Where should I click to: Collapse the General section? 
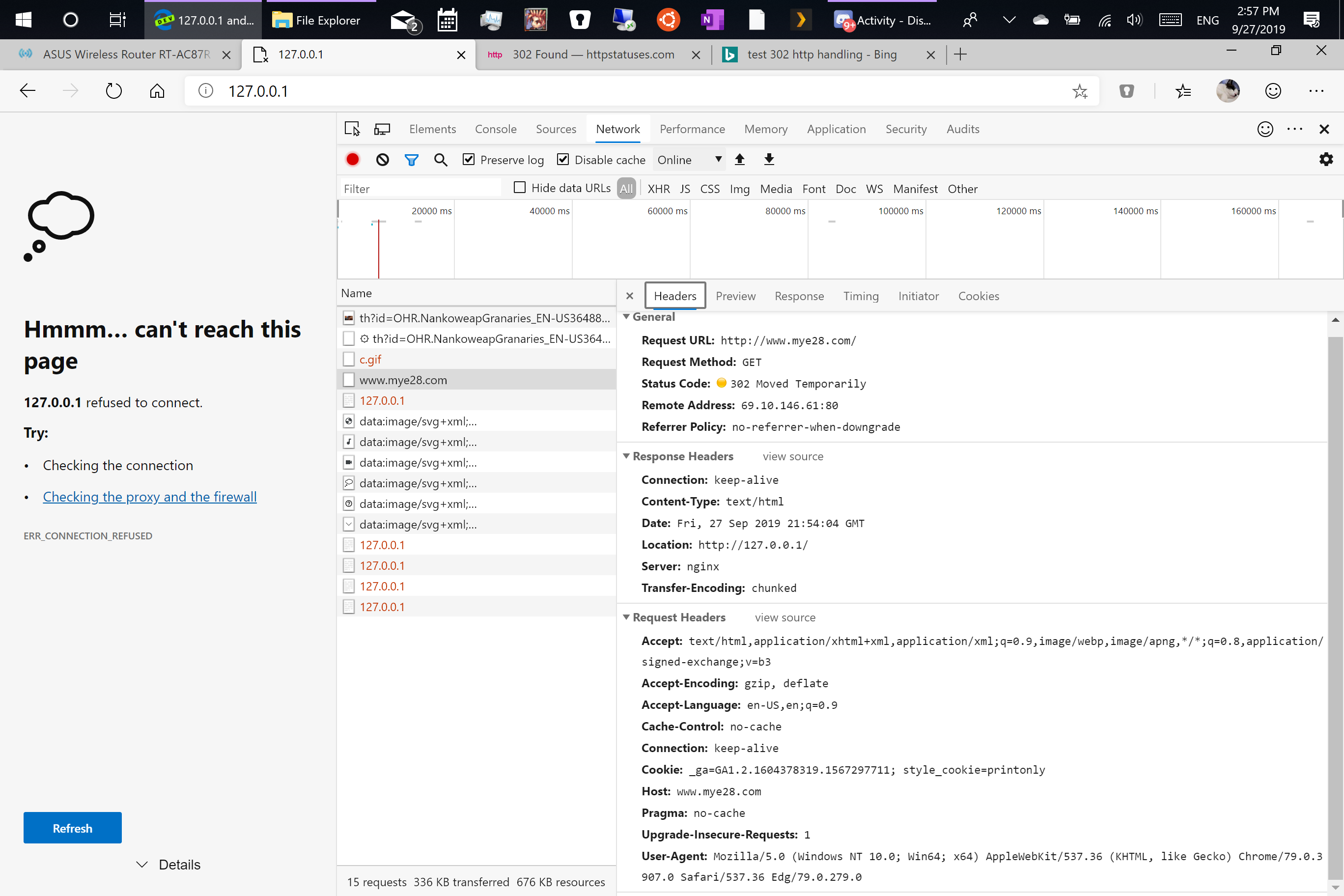point(626,316)
